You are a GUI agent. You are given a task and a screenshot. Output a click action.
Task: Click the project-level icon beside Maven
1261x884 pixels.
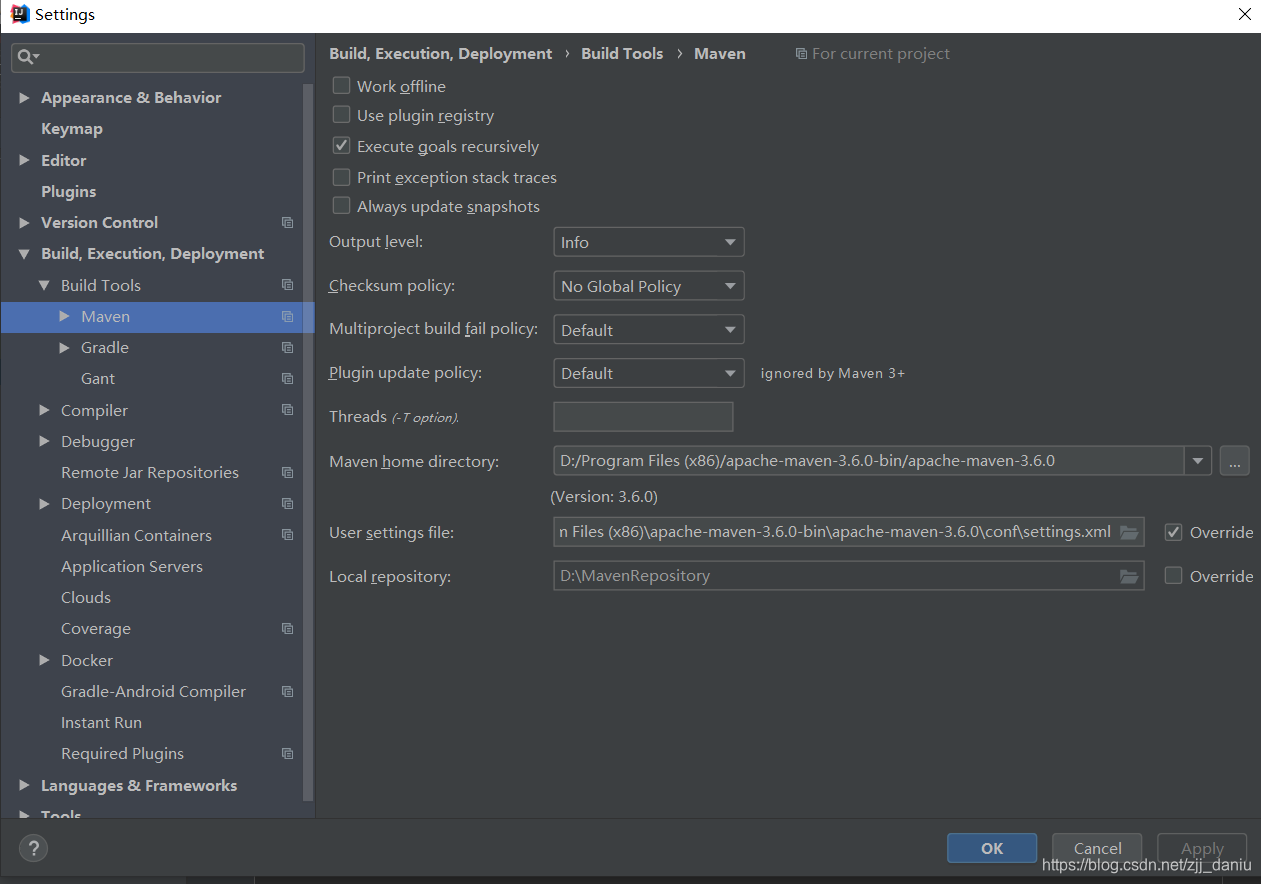pyautogui.click(x=288, y=316)
